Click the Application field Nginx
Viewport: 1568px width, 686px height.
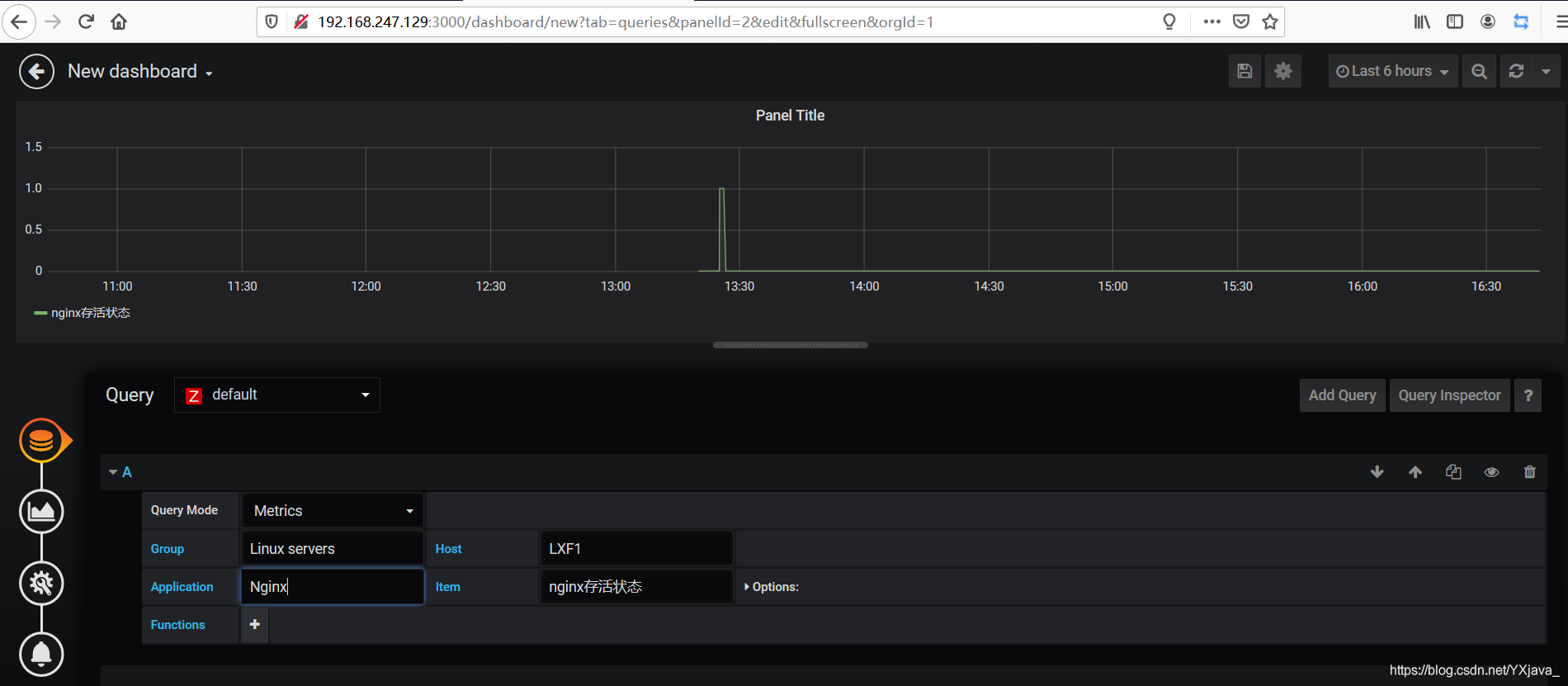tap(333, 587)
